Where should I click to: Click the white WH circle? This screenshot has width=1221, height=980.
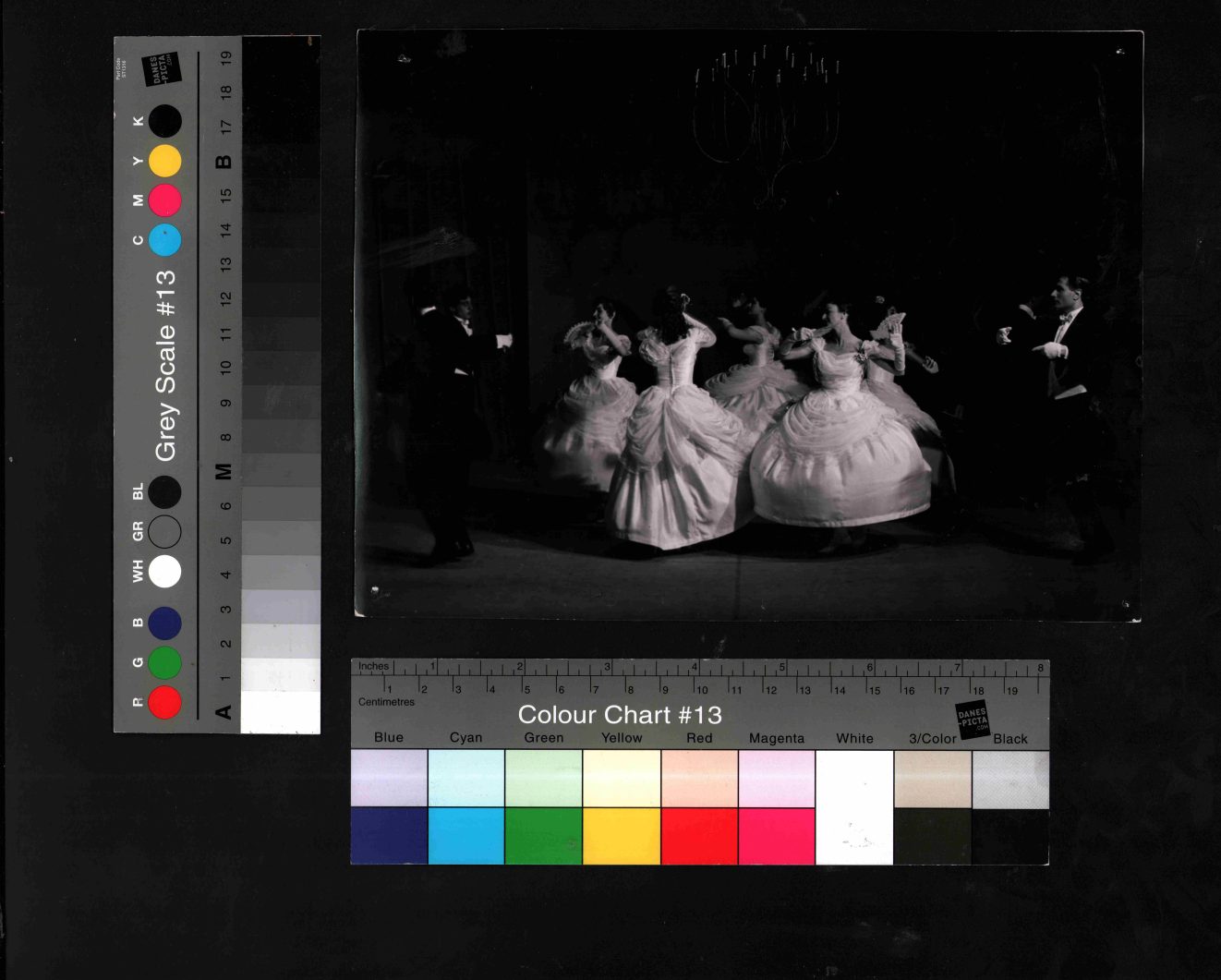164,572
